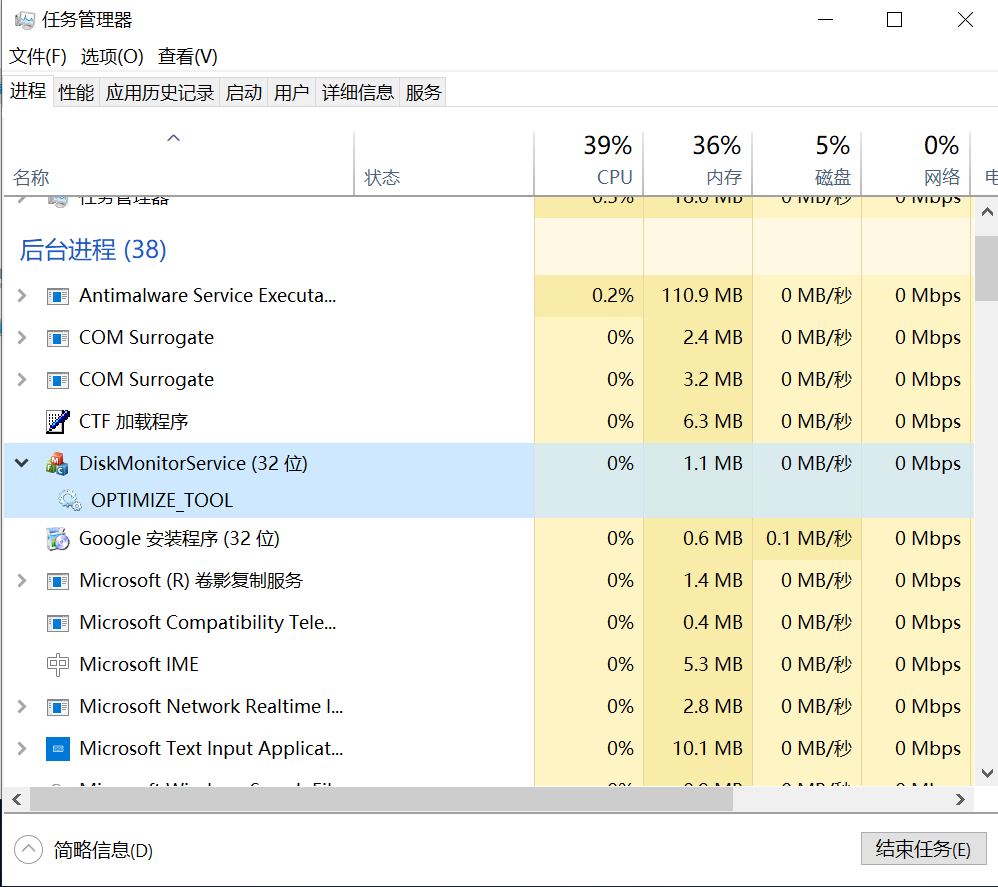Expand the Antimalware Service Executable entry

[x=22, y=296]
